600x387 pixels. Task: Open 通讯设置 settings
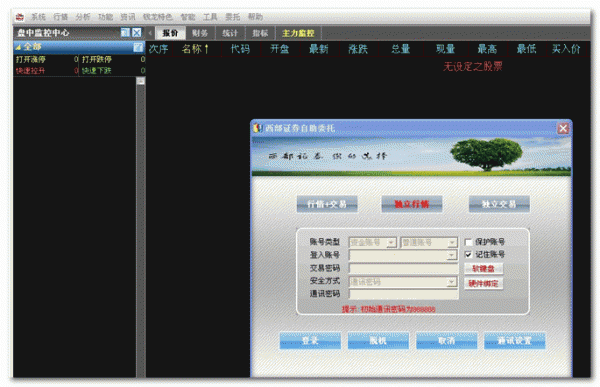click(515, 340)
